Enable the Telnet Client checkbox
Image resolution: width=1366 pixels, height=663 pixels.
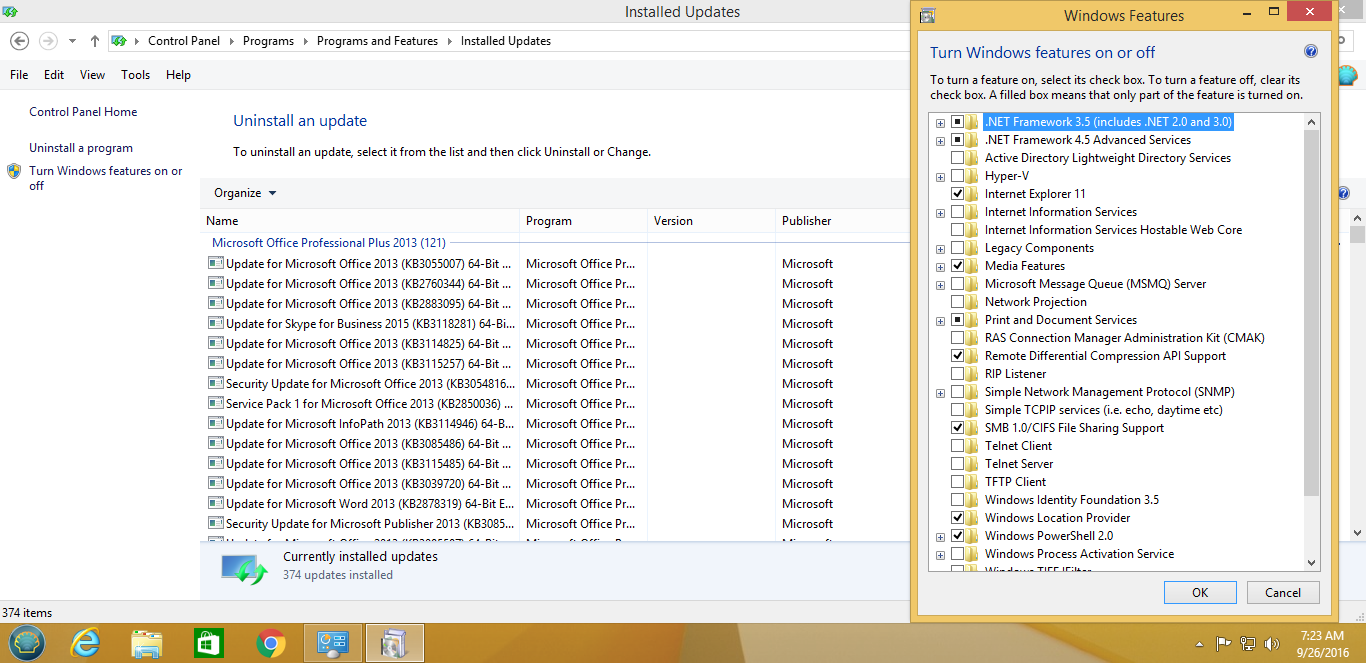[x=957, y=446]
